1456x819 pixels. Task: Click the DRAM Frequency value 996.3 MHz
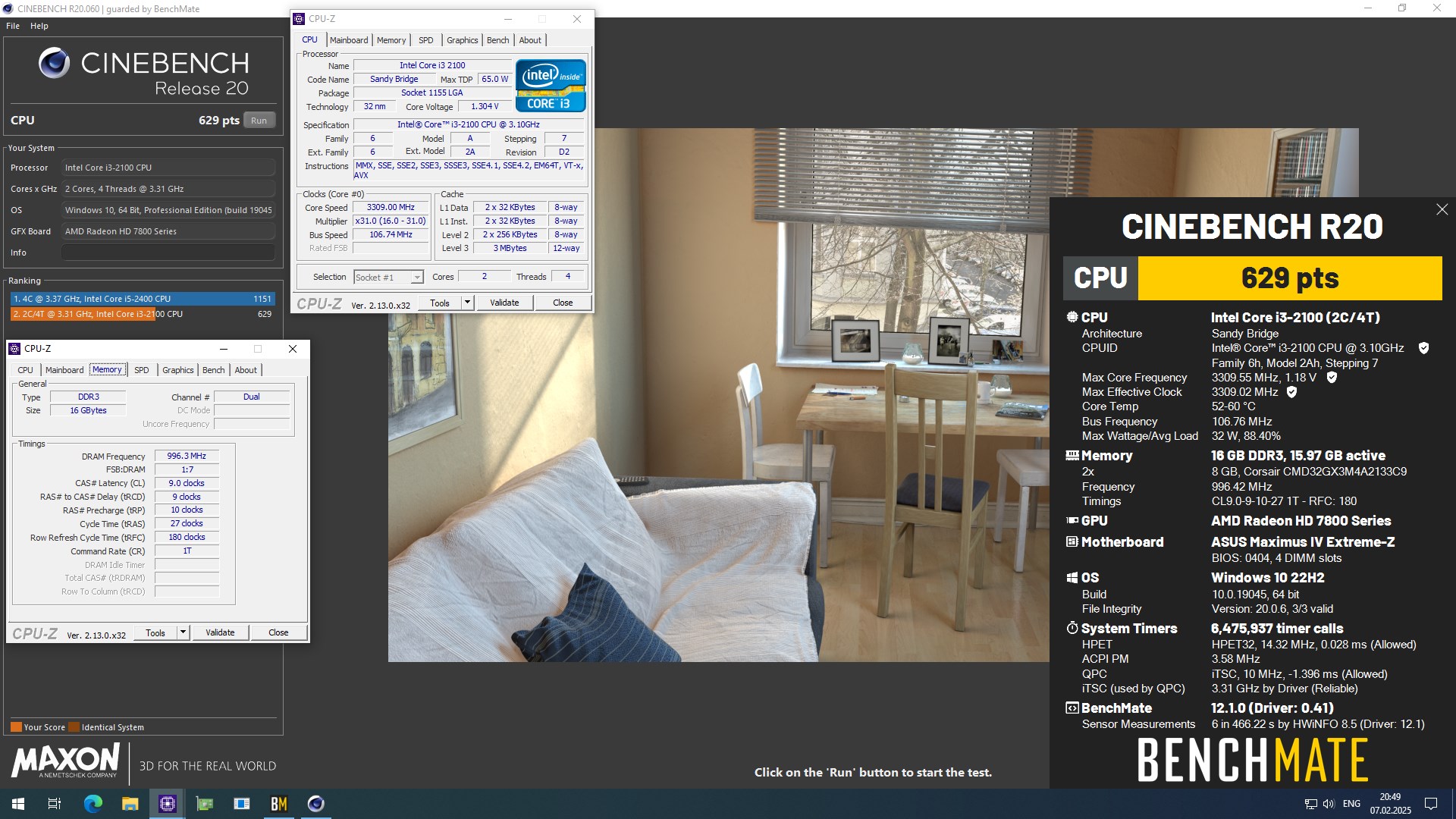[187, 456]
